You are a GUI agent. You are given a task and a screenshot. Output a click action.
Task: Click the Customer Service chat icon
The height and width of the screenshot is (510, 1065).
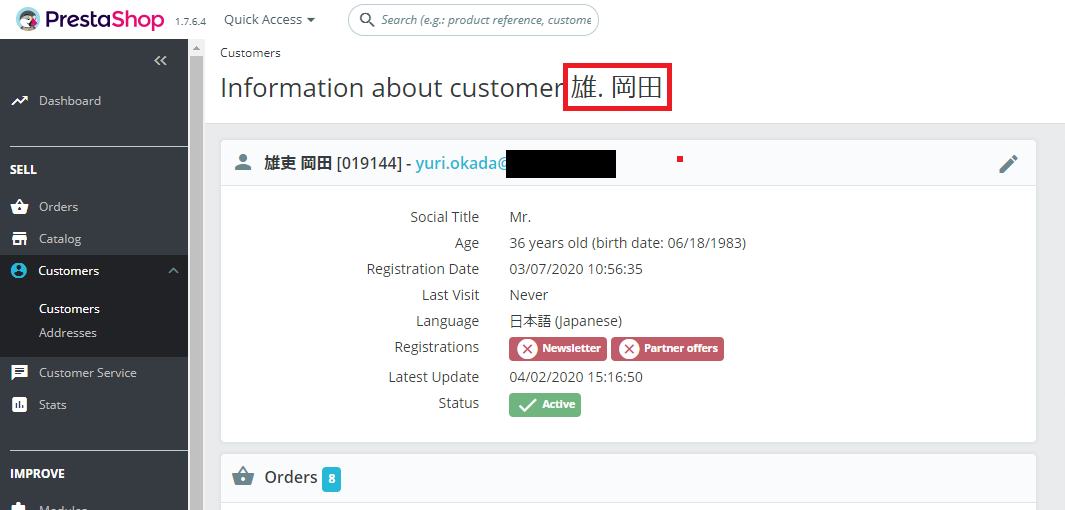pyautogui.click(x=20, y=372)
